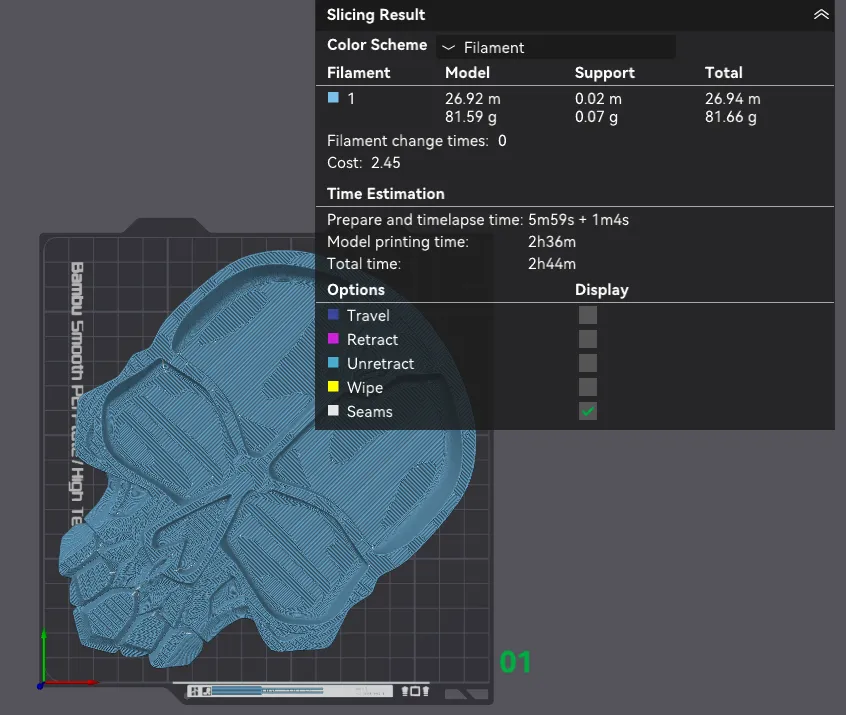The width and height of the screenshot is (846, 715).
Task: Click the yellow Wipe color swatch
Action: 333,387
